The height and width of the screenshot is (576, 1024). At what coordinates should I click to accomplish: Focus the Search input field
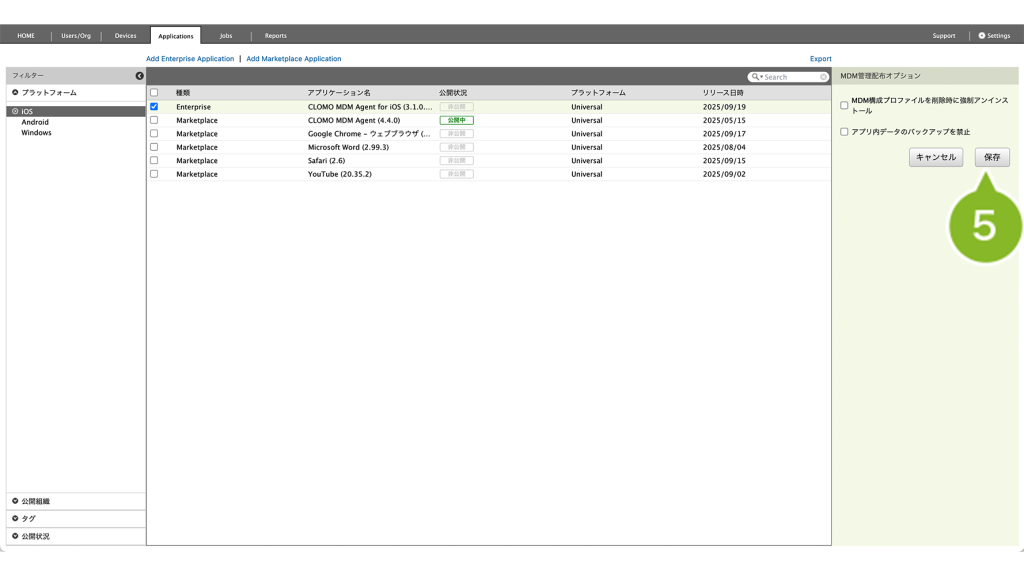pos(790,77)
